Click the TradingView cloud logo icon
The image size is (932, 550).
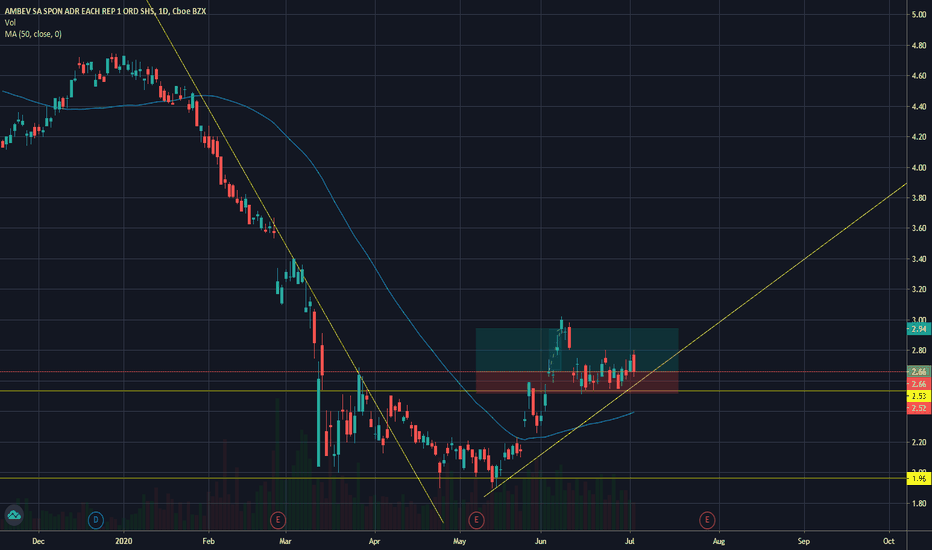click(14, 515)
